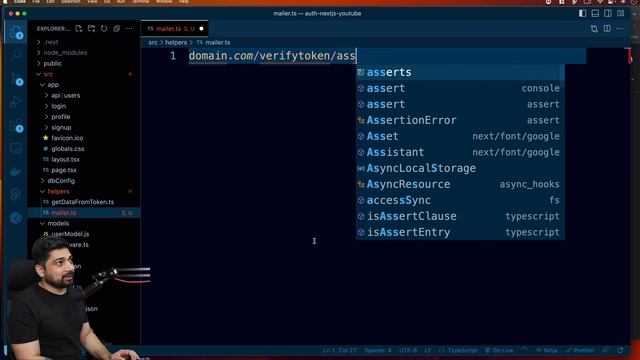Open the Source Control view icon

tap(16, 78)
